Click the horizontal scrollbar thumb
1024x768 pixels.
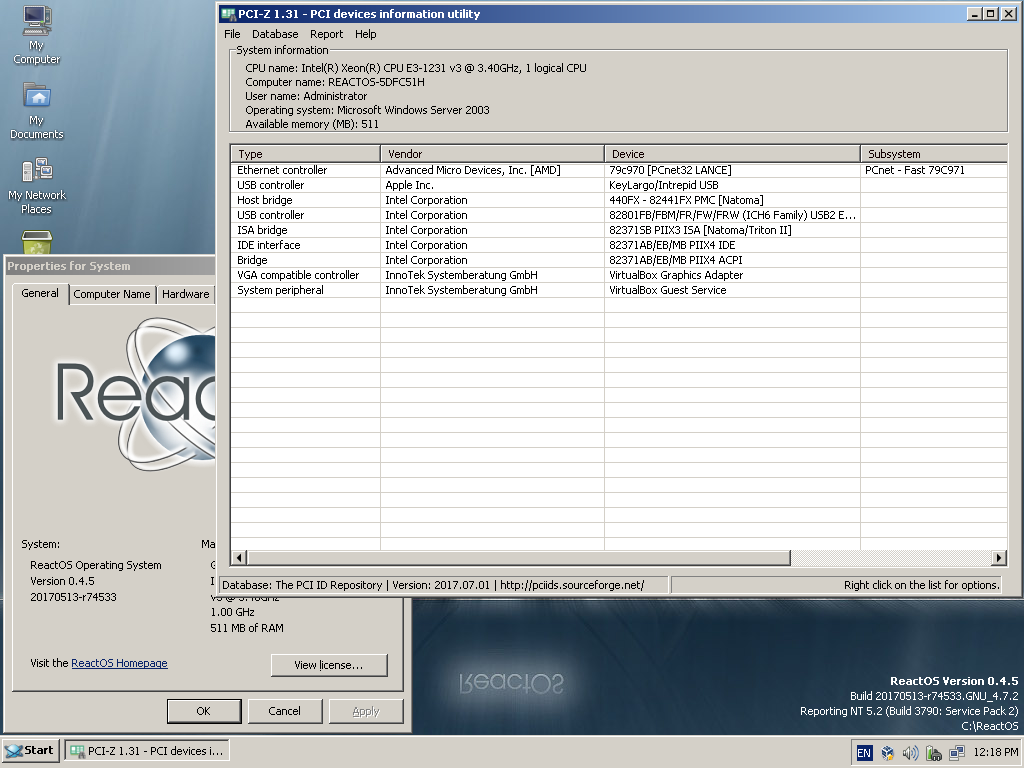(x=519, y=558)
